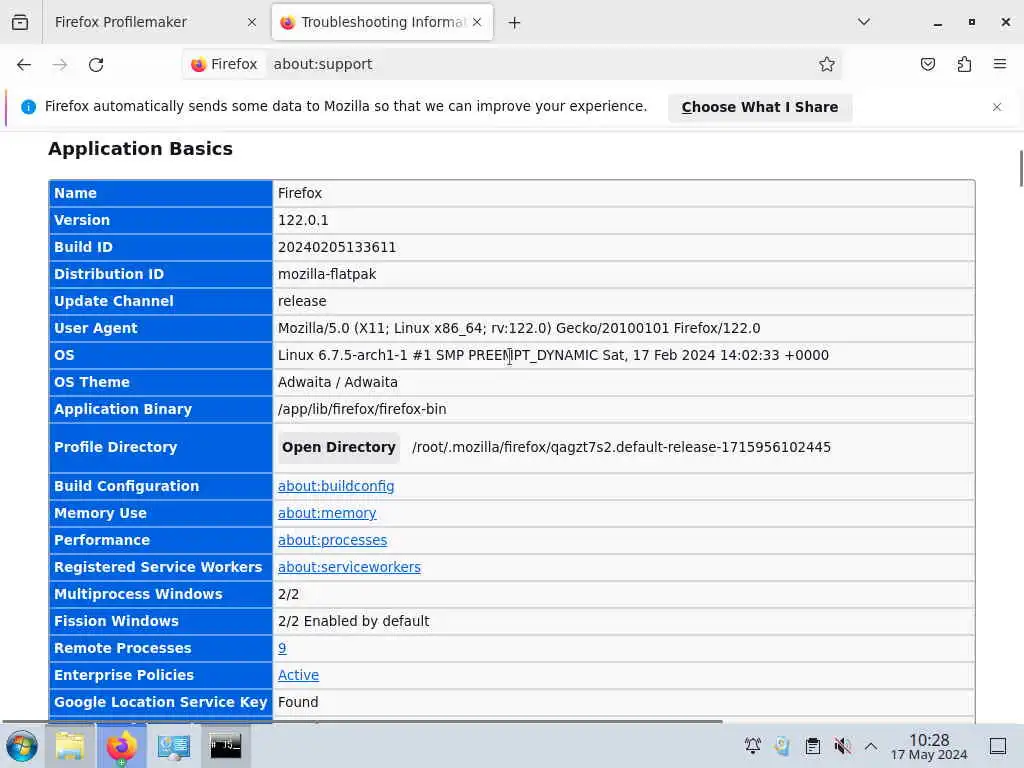1024x768 pixels.
Task: Open about:serviceworkers link
Action: pos(349,568)
